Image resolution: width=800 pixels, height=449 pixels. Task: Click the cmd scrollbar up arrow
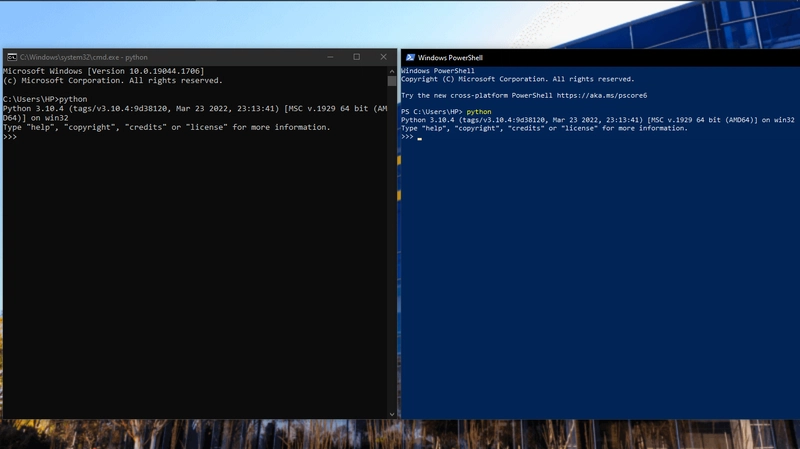pyautogui.click(x=392, y=70)
